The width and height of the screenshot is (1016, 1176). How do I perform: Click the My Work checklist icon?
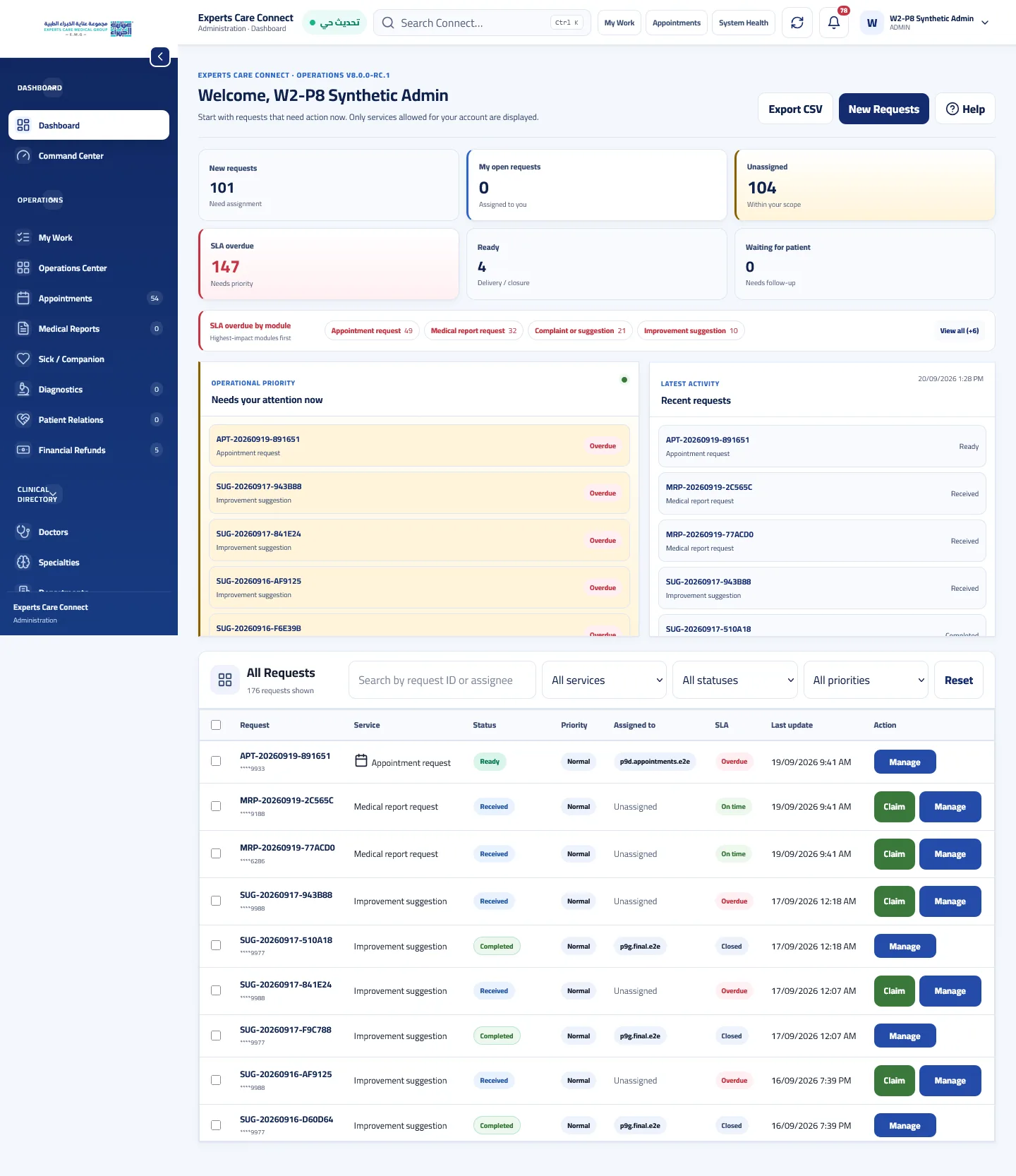click(23, 237)
